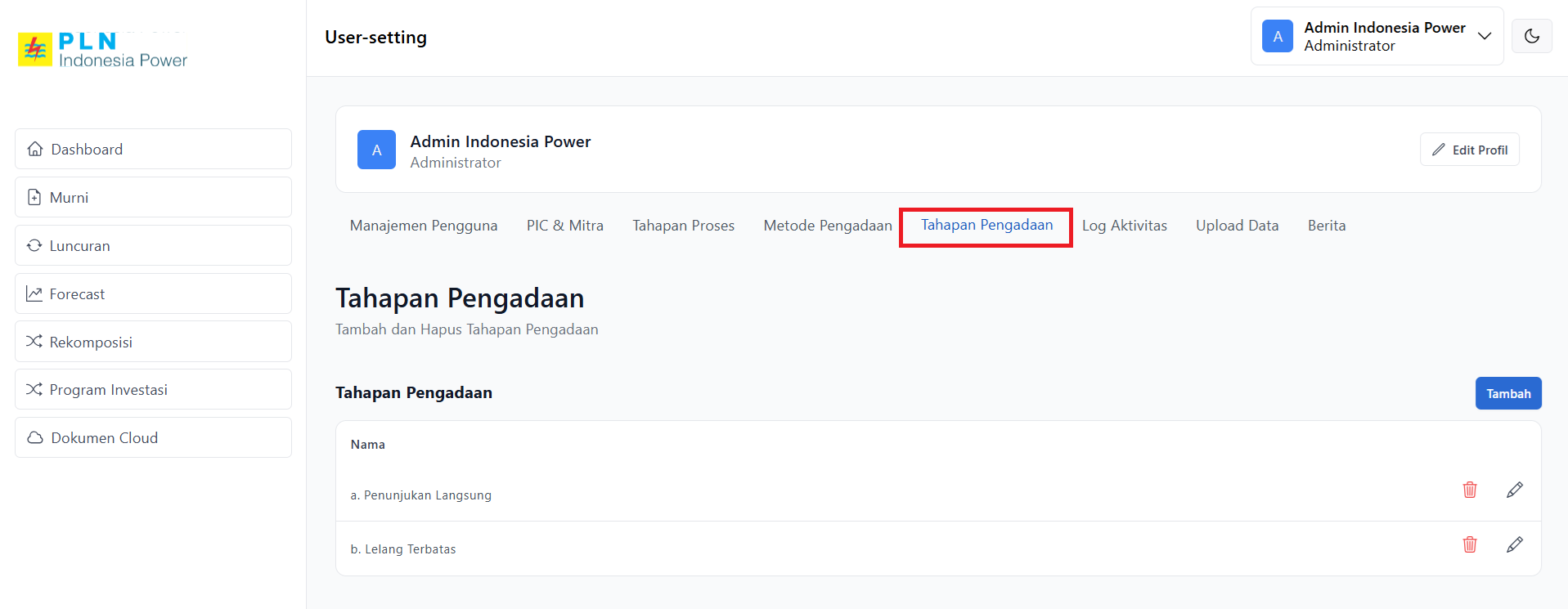The width and height of the screenshot is (1568, 609).
Task: Edit the Penunjukan Langsung entry
Action: click(1514, 490)
